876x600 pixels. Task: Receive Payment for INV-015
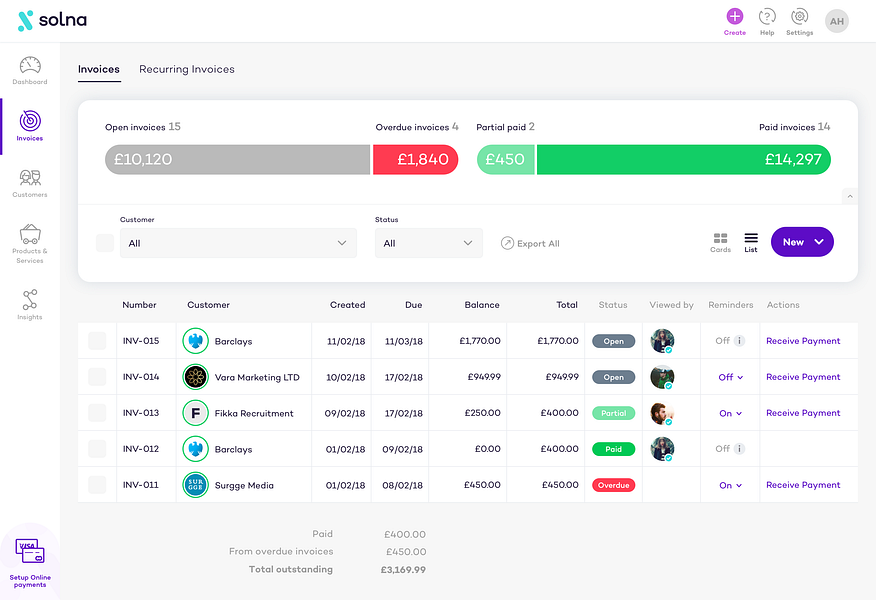[803, 341]
